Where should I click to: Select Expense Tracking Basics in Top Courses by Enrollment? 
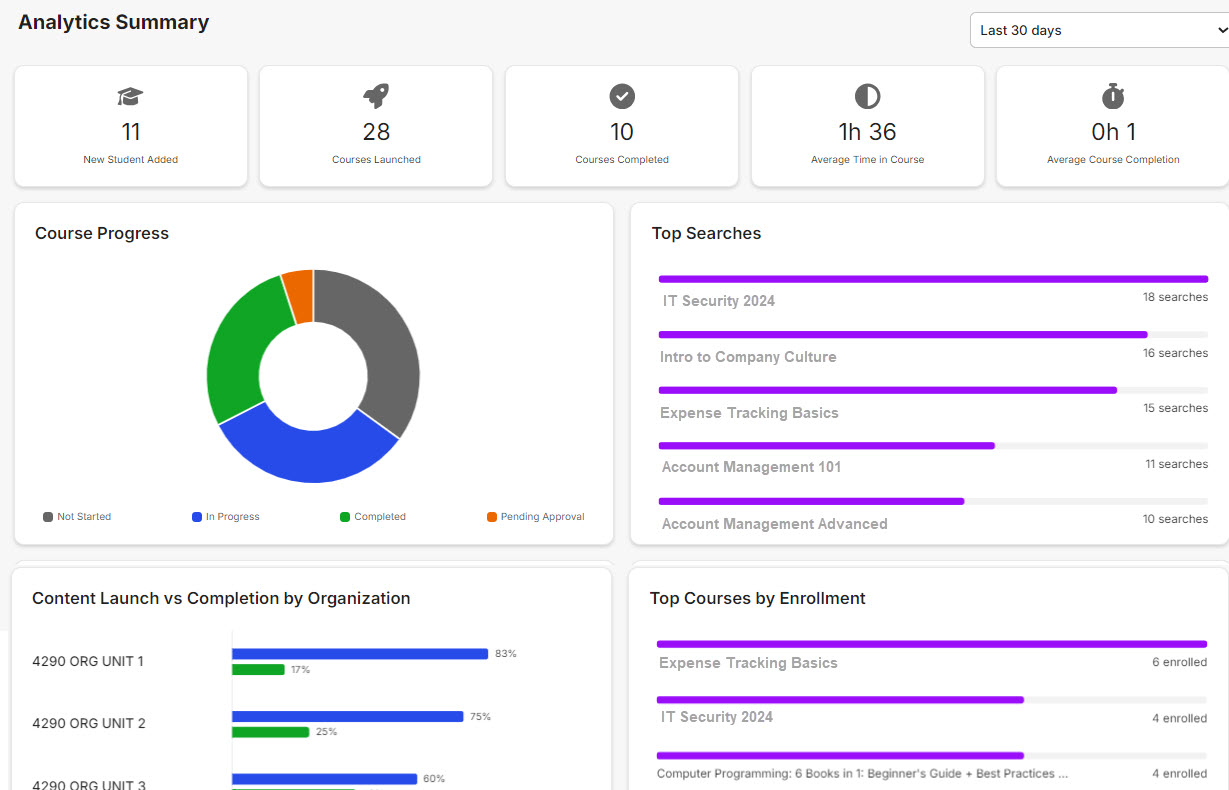[x=748, y=663]
